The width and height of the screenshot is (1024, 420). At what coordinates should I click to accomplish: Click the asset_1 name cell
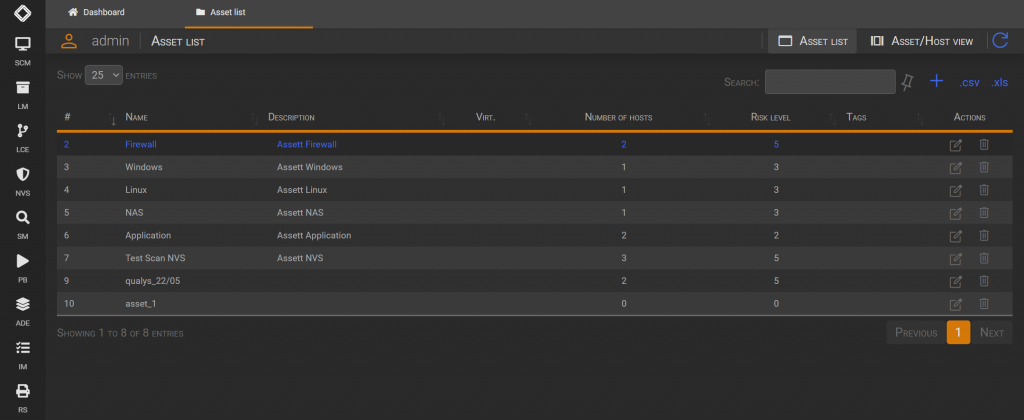141,304
